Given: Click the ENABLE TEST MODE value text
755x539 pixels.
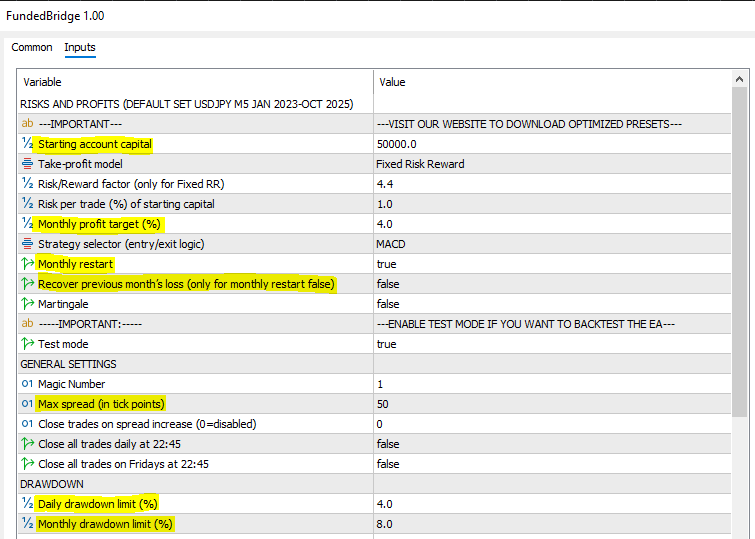Looking at the screenshot, I should (x=526, y=324).
